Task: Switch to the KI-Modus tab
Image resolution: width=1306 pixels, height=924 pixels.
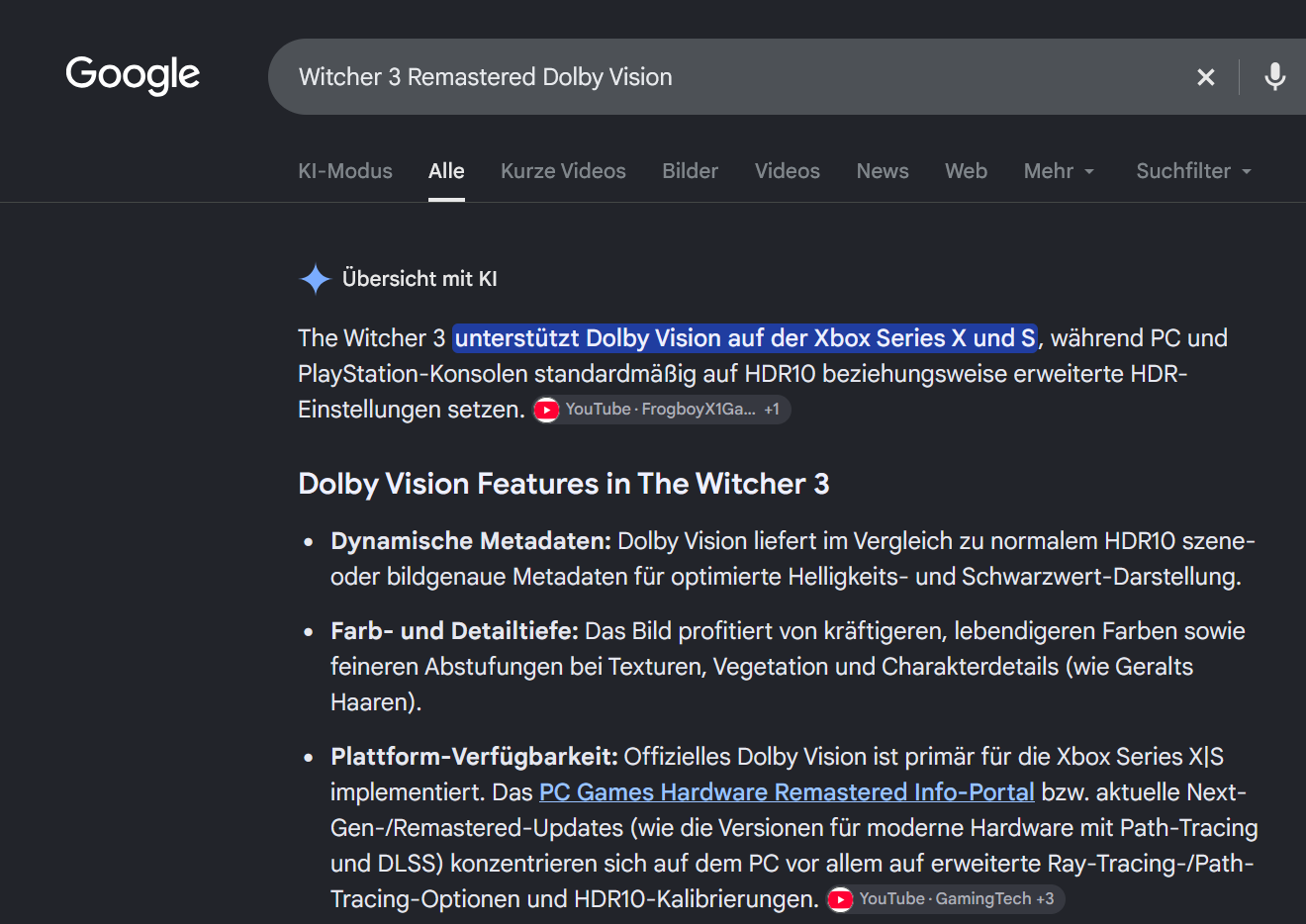Action: pos(345,171)
